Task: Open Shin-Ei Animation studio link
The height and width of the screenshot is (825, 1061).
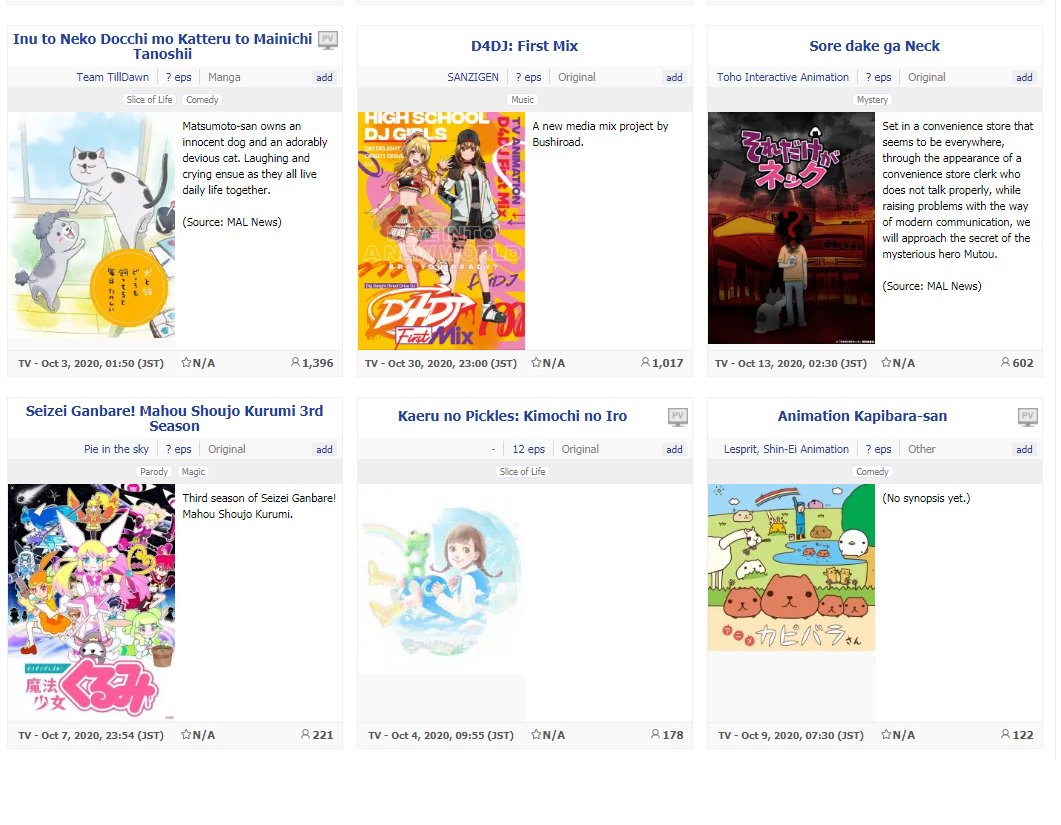Action: pyautogui.click(x=806, y=449)
